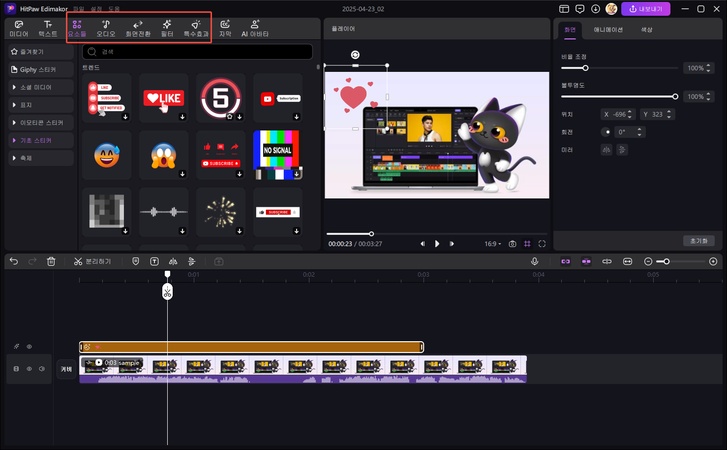Expand the 기초 스티커 category
Image resolution: width=727 pixels, height=450 pixels.
pyautogui.click(x=41, y=140)
